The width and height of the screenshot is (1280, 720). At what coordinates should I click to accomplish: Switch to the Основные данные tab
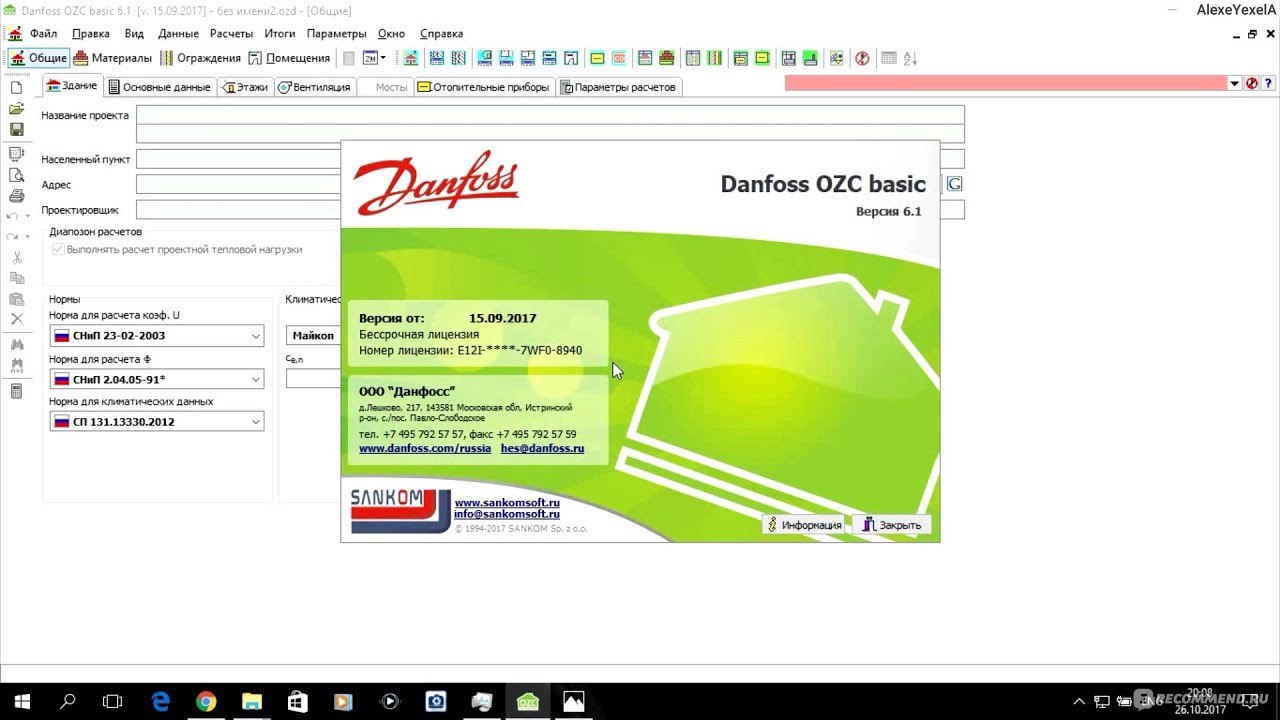159,87
